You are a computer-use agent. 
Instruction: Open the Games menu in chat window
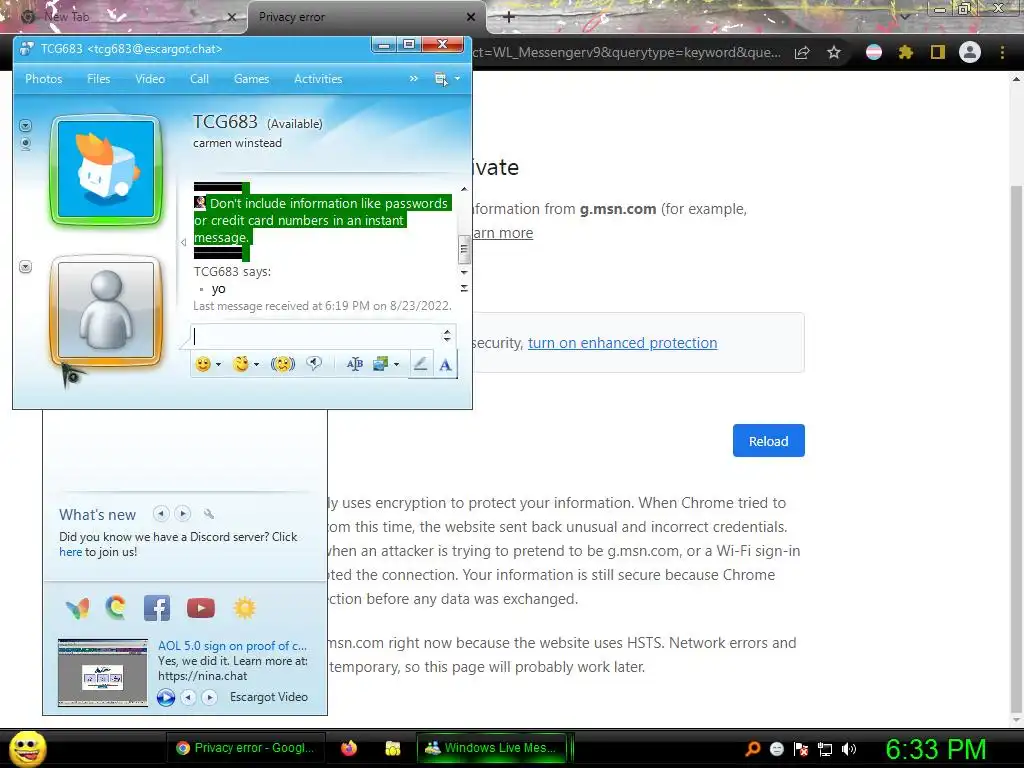[x=251, y=78]
